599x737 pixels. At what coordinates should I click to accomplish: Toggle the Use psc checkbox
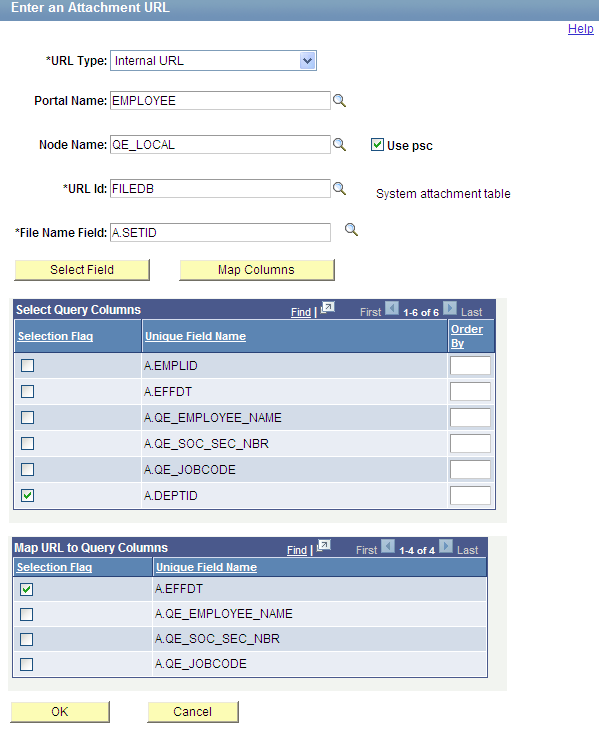click(377, 145)
